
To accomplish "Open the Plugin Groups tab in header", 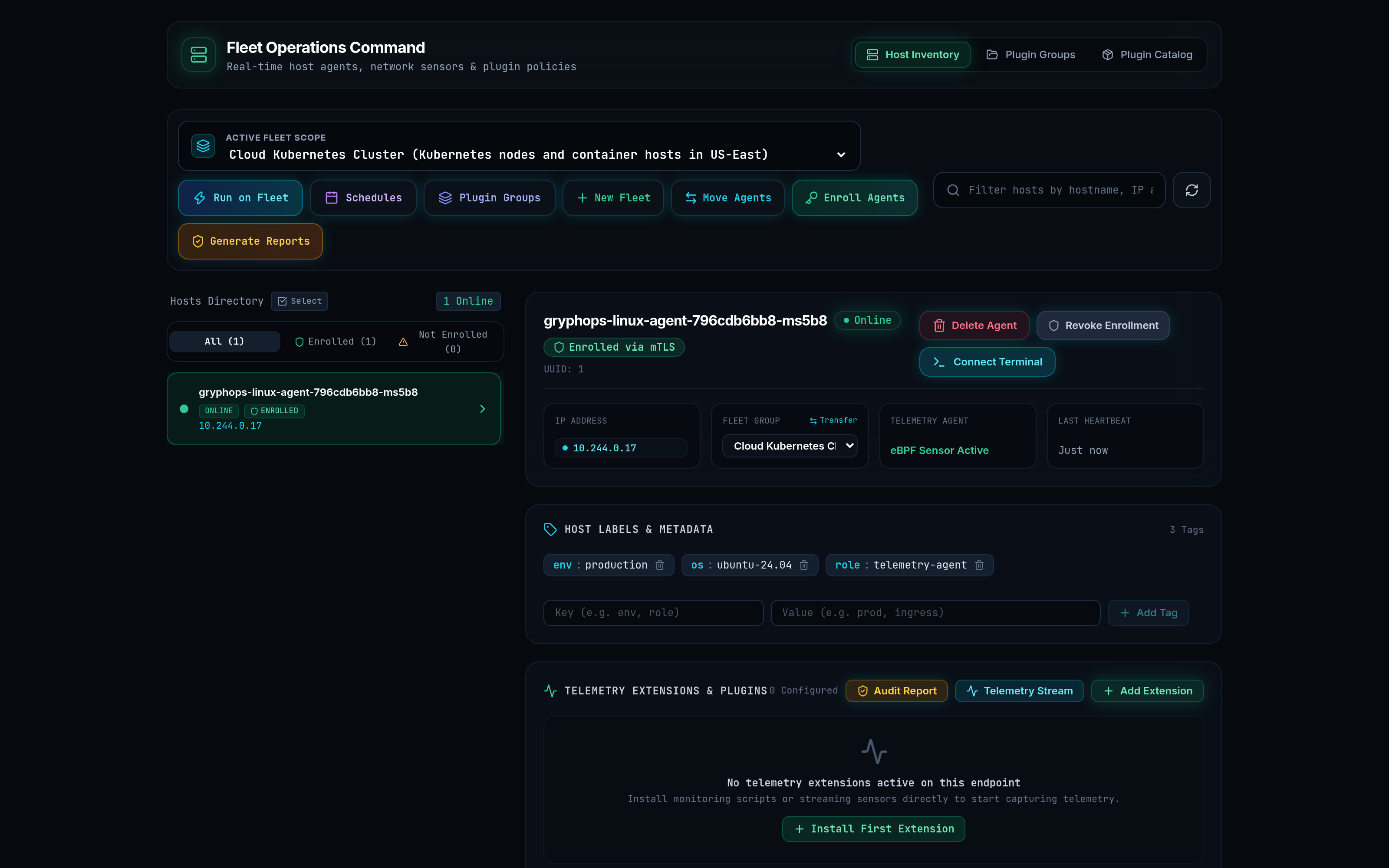I will pyautogui.click(x=1031, y=55).
